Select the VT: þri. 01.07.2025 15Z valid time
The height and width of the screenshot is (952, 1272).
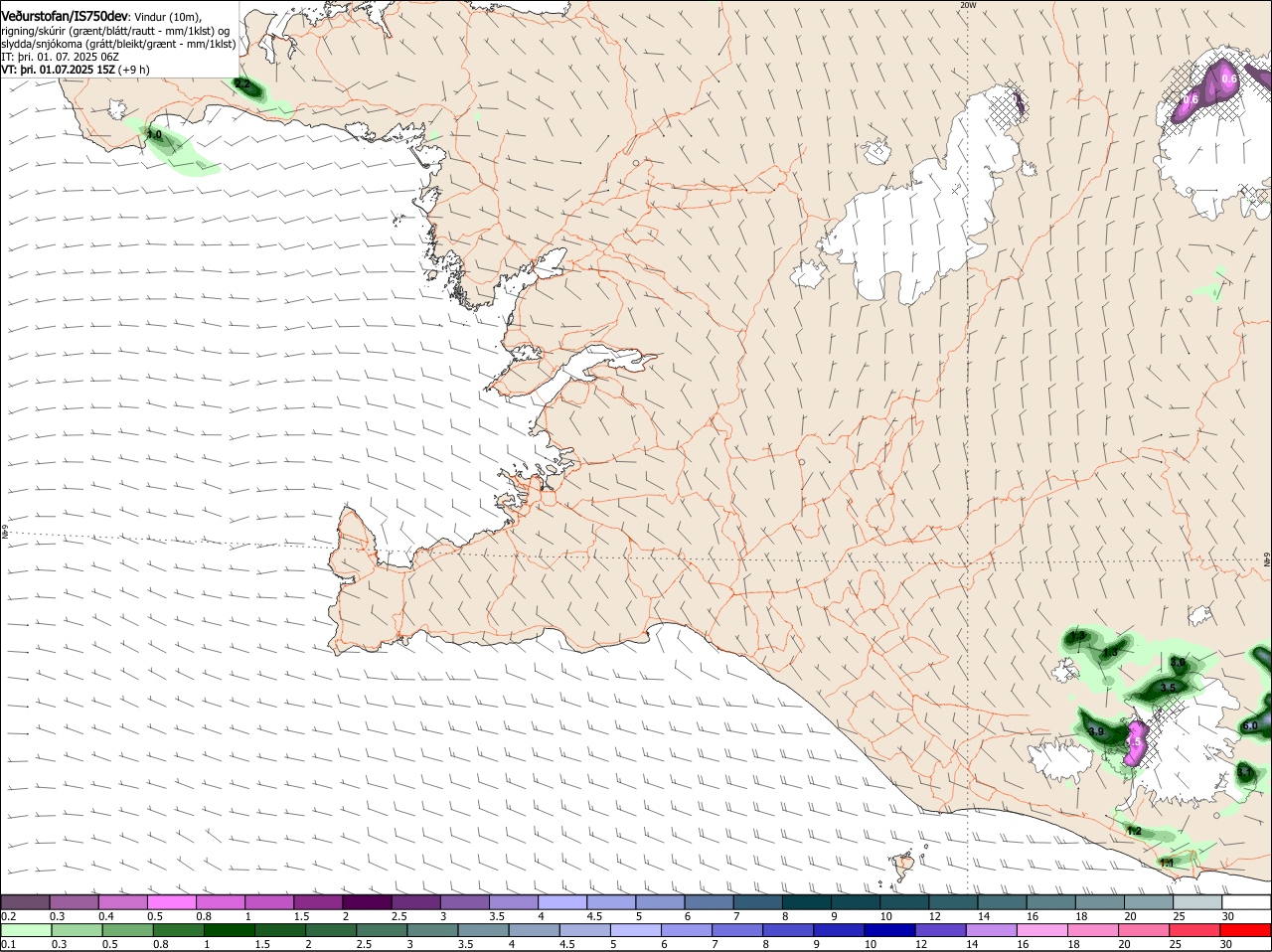click(x=58, y=70)
